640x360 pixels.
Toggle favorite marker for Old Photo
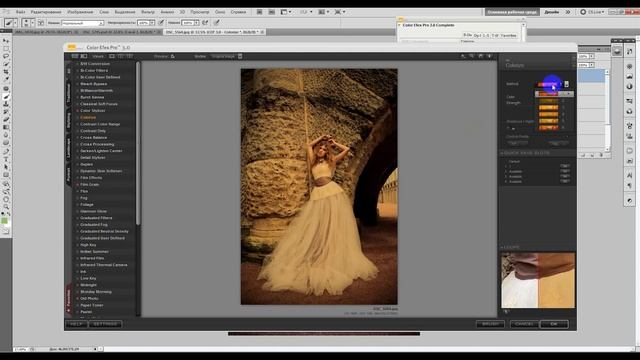(x=77, y=298)
